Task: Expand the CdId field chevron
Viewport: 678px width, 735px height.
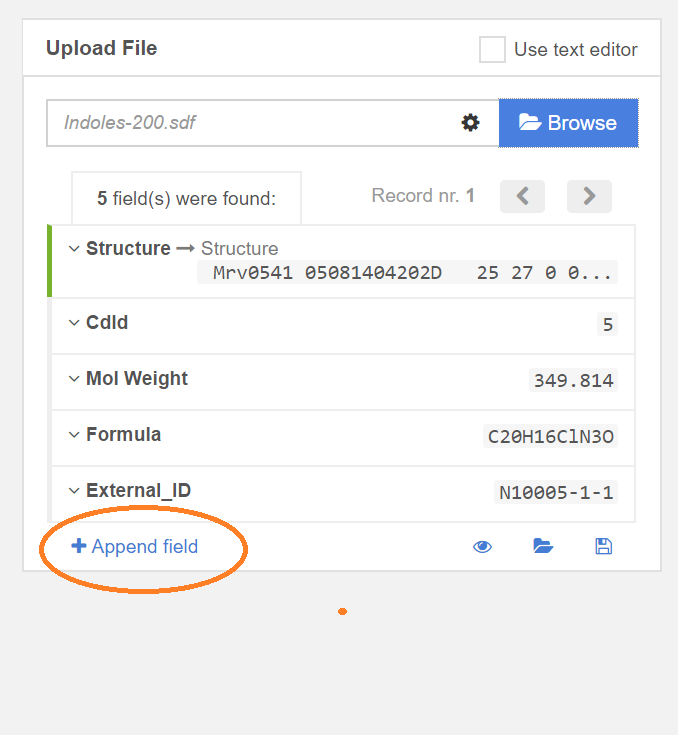Action: [74, 323]
